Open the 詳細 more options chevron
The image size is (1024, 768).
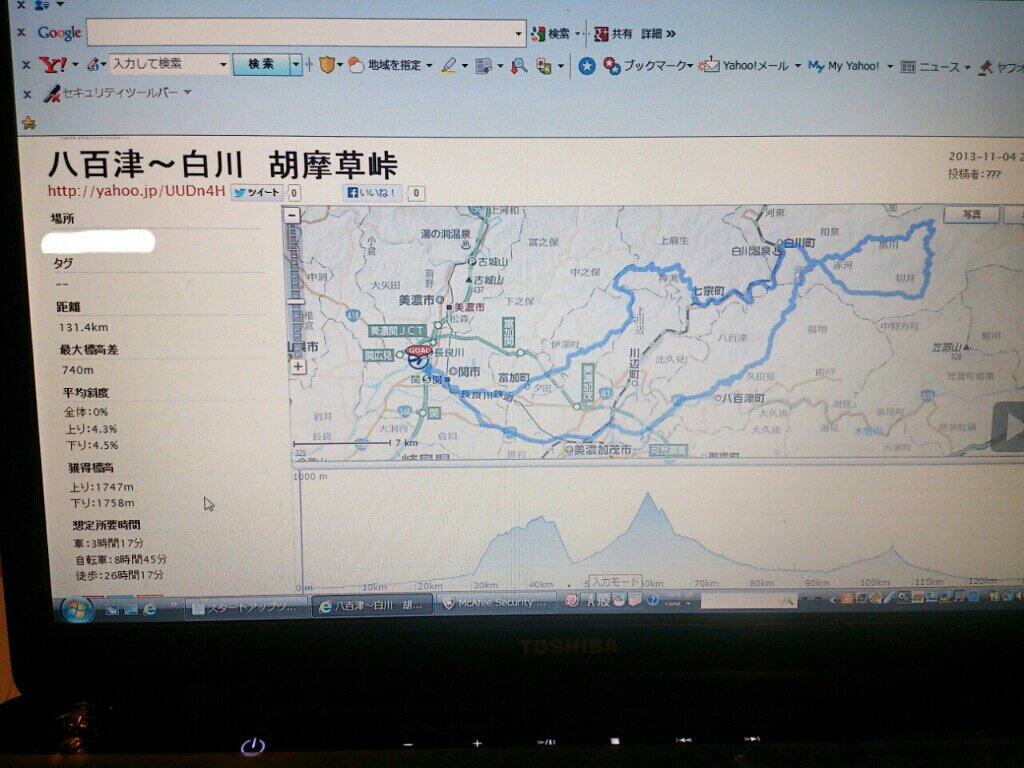pyautogui.click(x=658, y=33)
